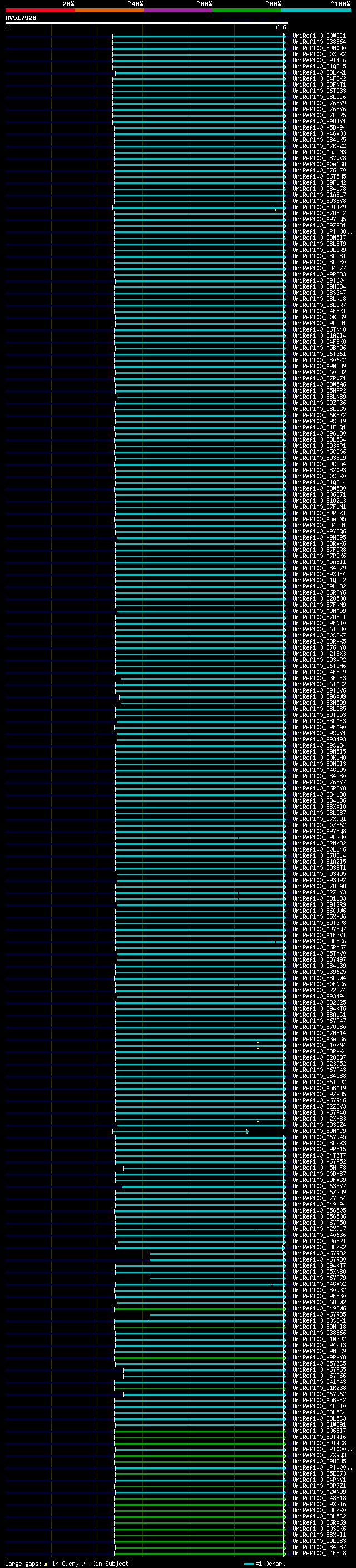The width and height of the screenshot is (356, 1568).
Task: Click the '=100char.' scale legend
Action: click(264, 1563)
